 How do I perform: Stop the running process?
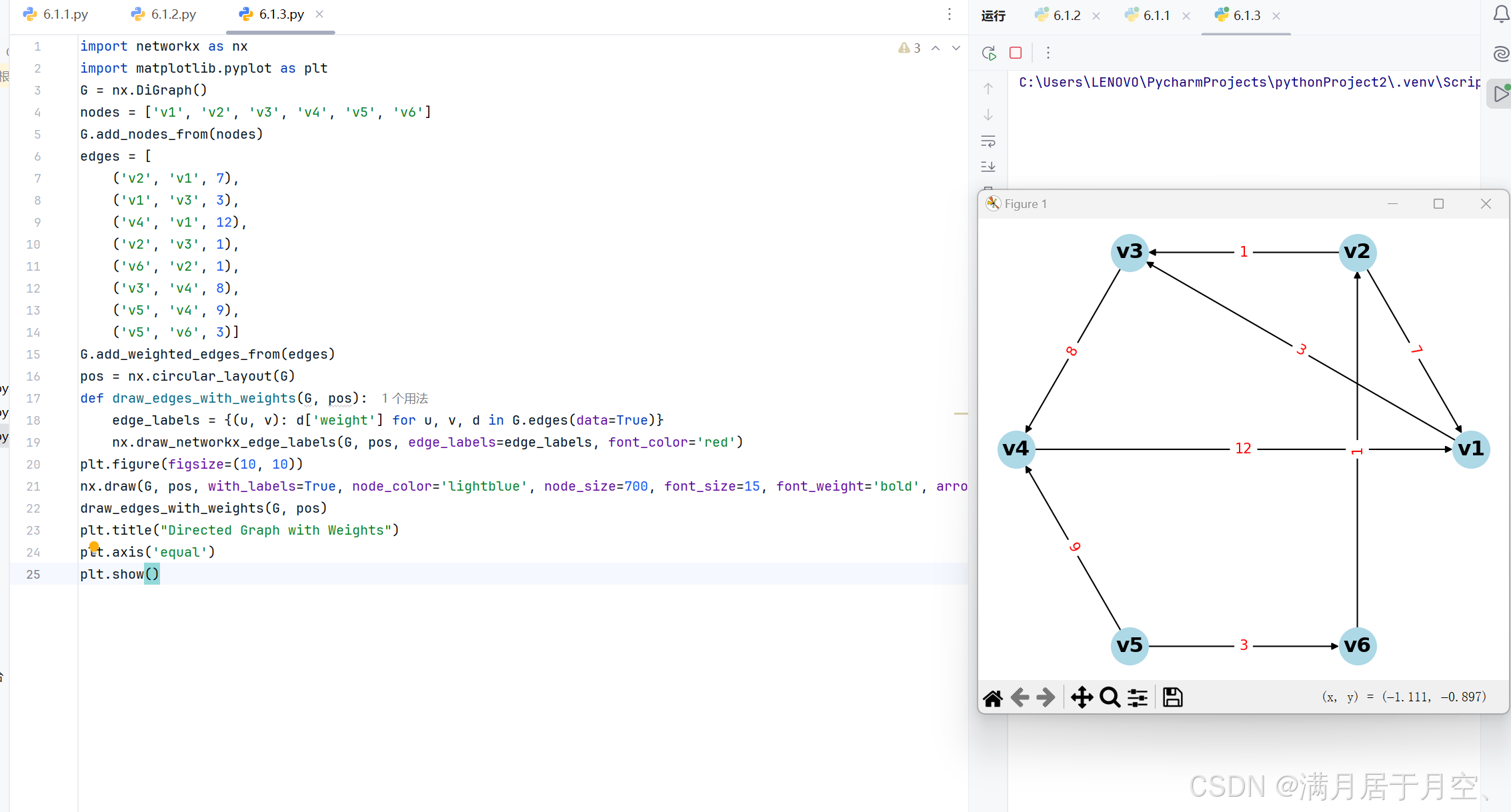1016,53
